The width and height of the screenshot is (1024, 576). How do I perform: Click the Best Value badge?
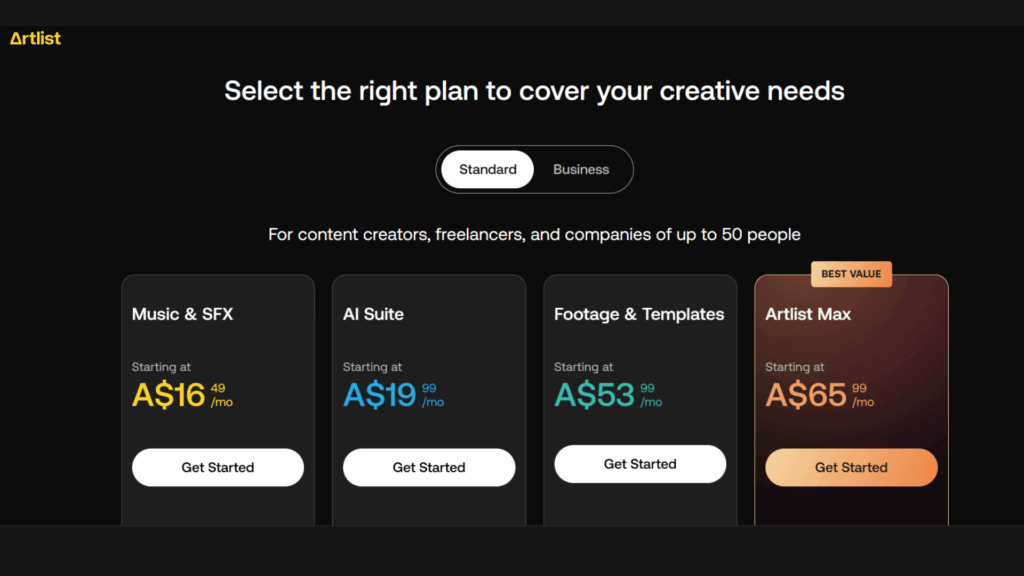point(851,274)
